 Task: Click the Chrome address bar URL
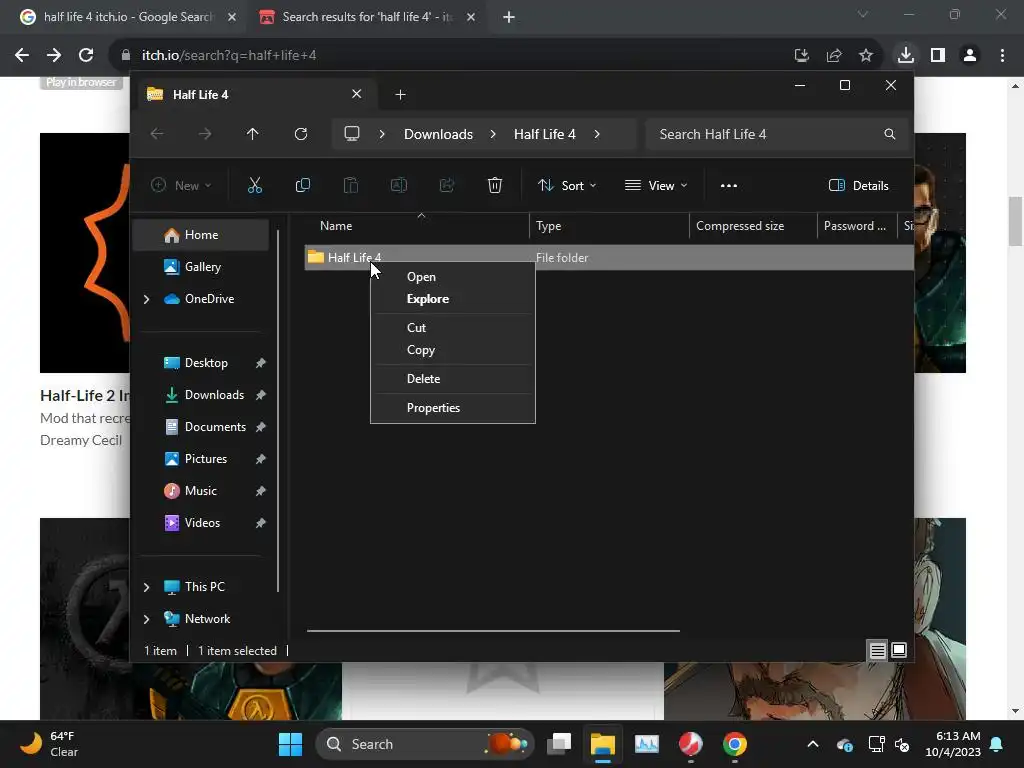click(229, 56)
